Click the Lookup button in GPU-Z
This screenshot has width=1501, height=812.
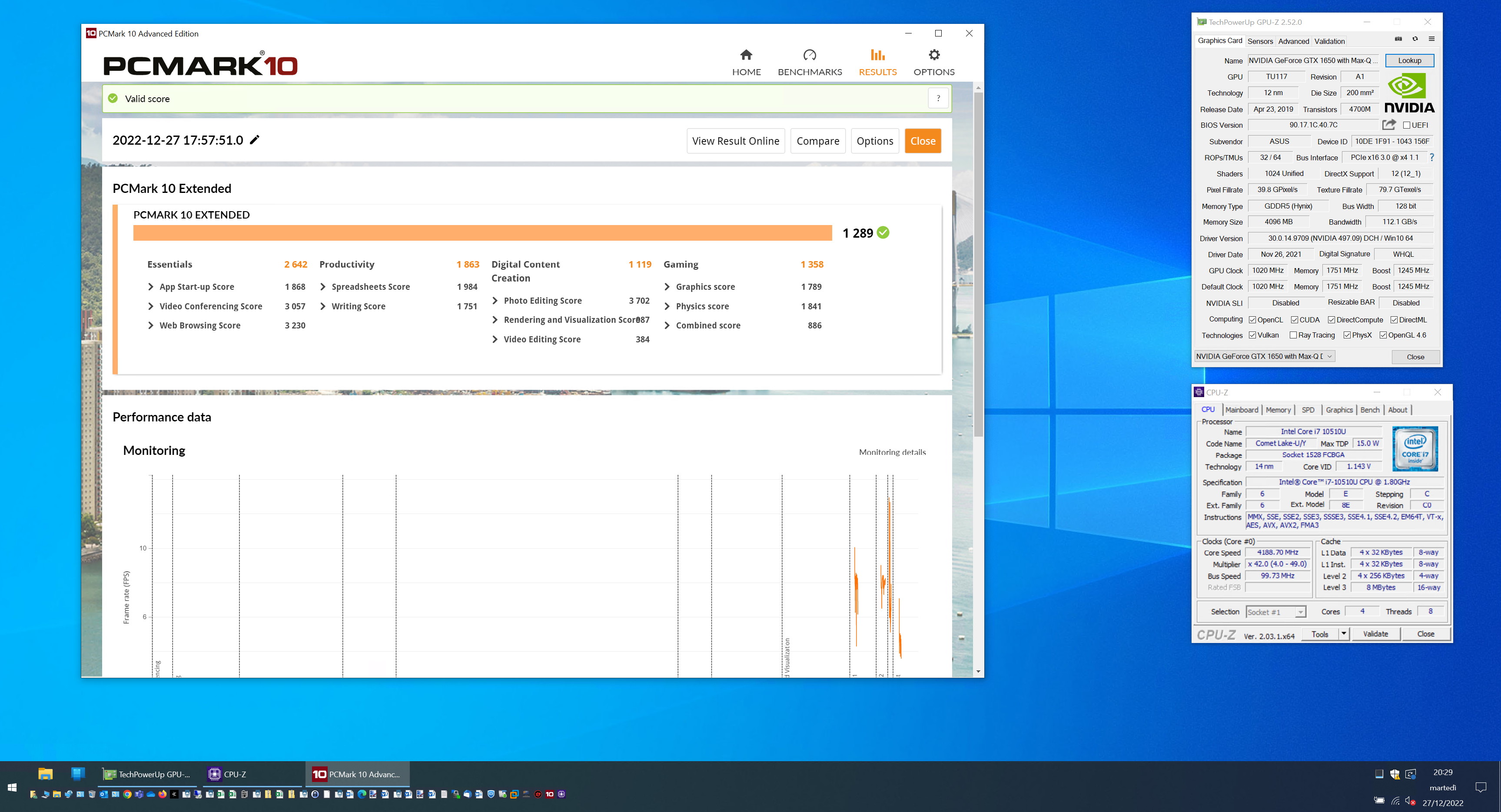click(1409, 60)
